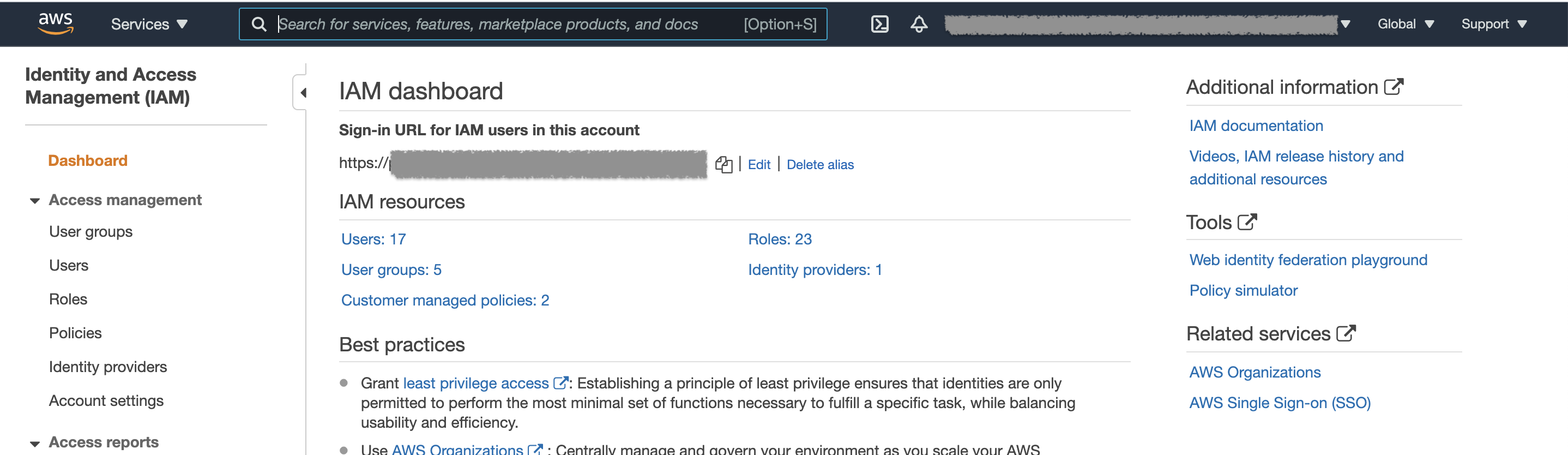This screenshot has width=1568, height=455.
Task: Click the AWS logo home icon
Action: [x=56, y=23]
